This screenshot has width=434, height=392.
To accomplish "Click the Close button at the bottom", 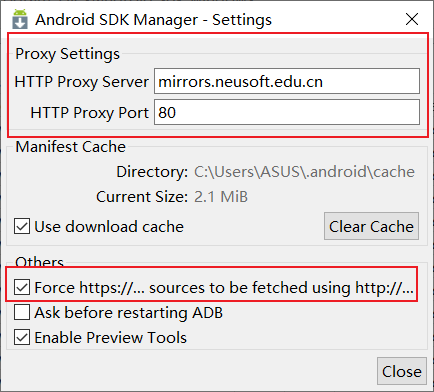I will tap(402, 371).
